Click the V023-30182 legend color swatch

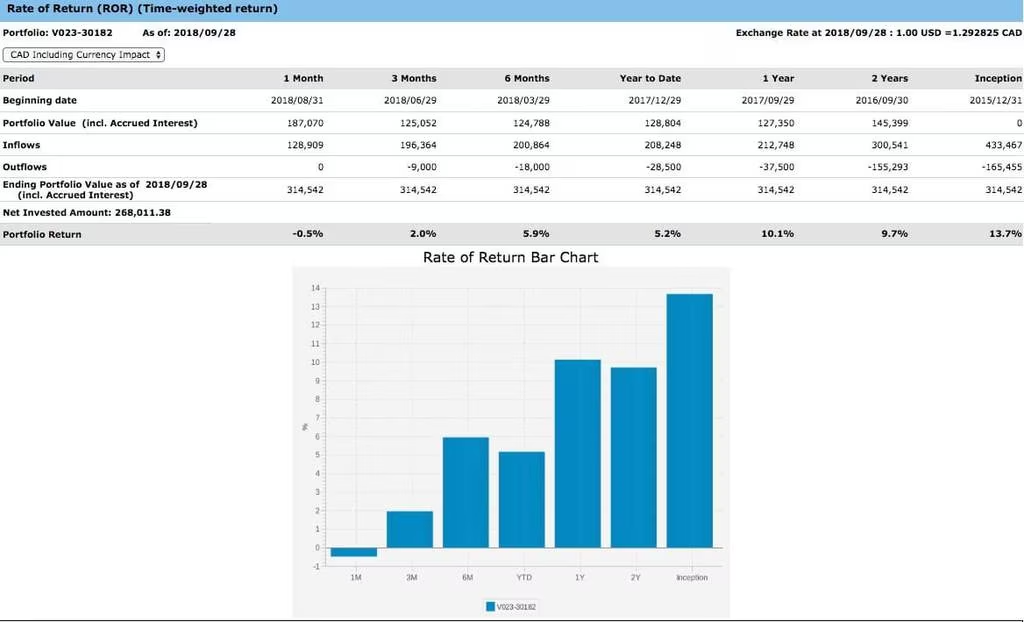click(489, 606)
